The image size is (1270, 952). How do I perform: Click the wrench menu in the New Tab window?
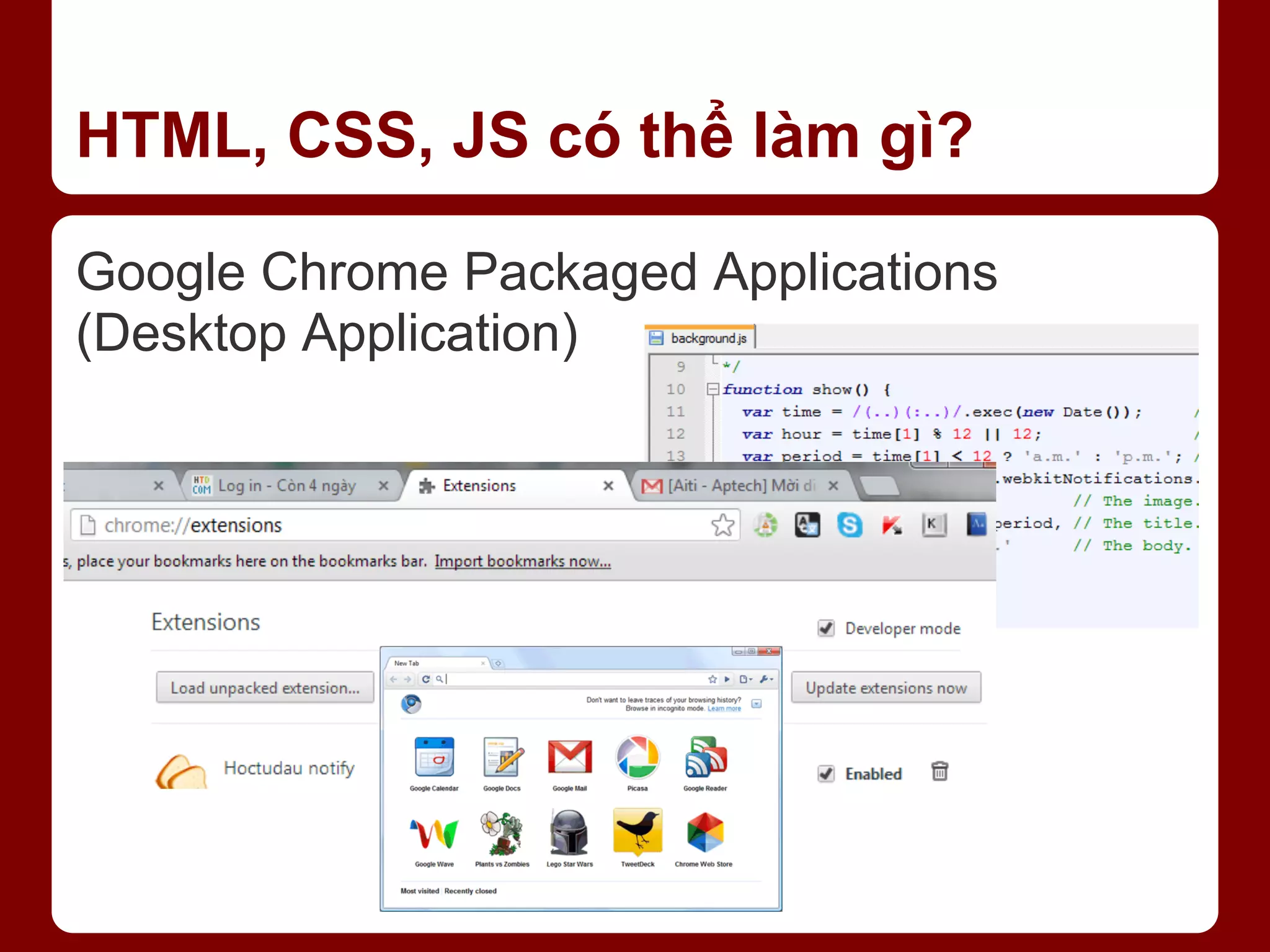(766, 679)
